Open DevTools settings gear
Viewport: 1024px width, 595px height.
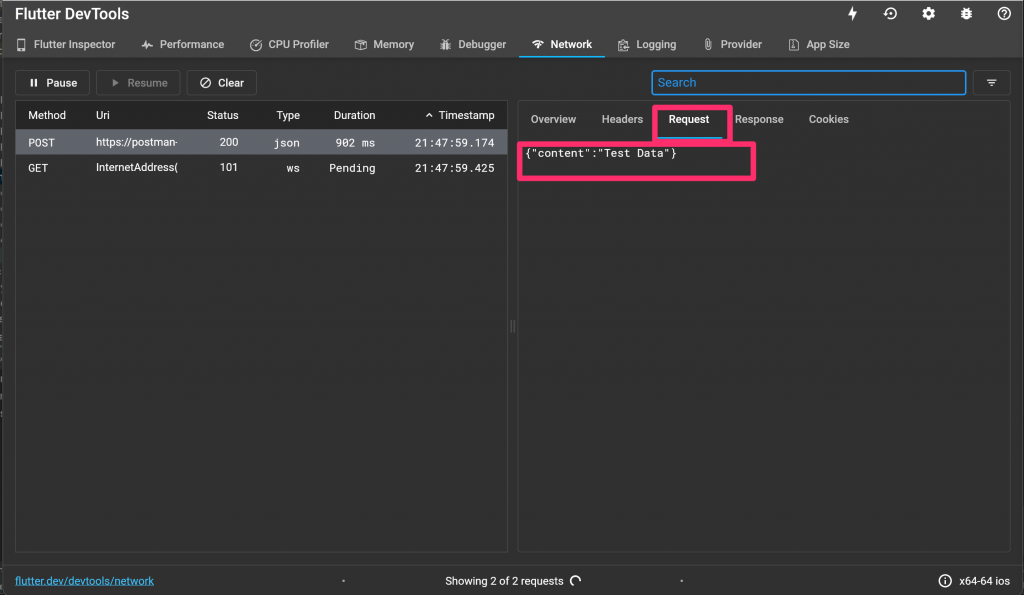click(x=928, y=14)
